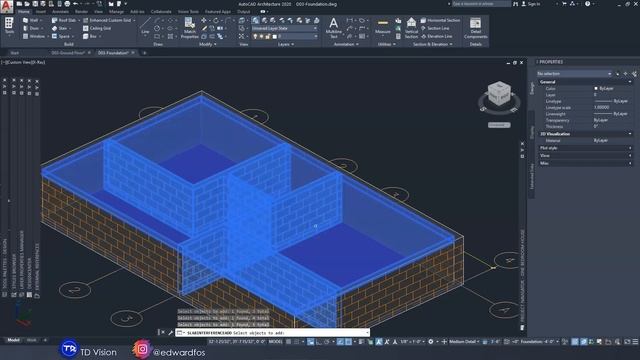Click Horizontal Section tool

click(440, 20)
